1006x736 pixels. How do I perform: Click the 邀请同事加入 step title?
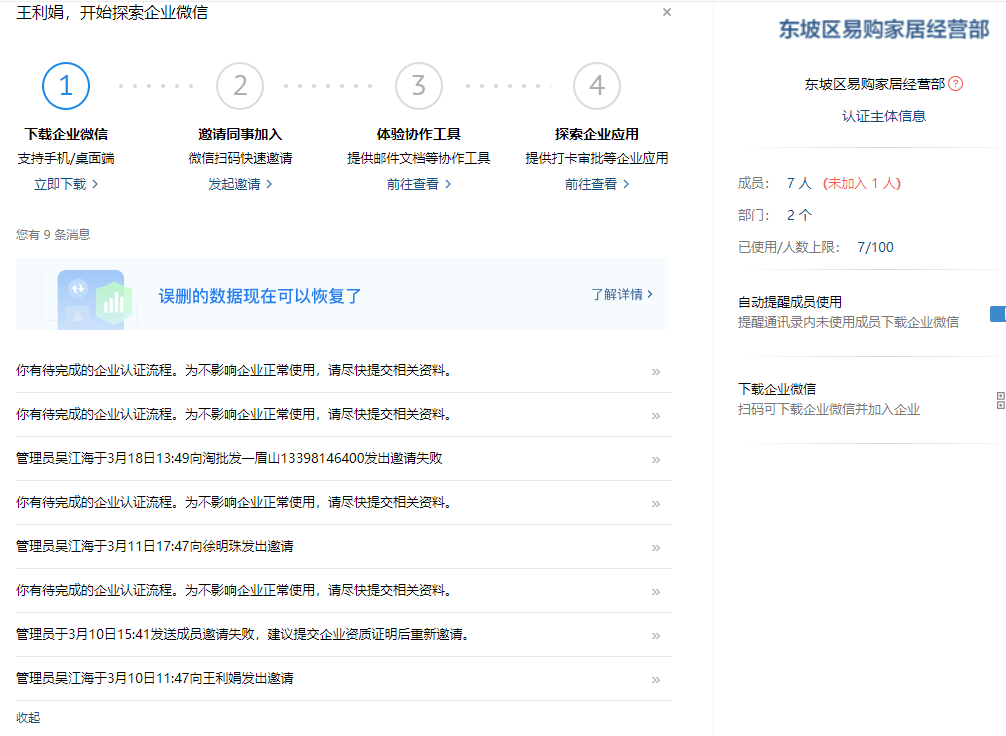pyautogui.click(x=240, y=134)
